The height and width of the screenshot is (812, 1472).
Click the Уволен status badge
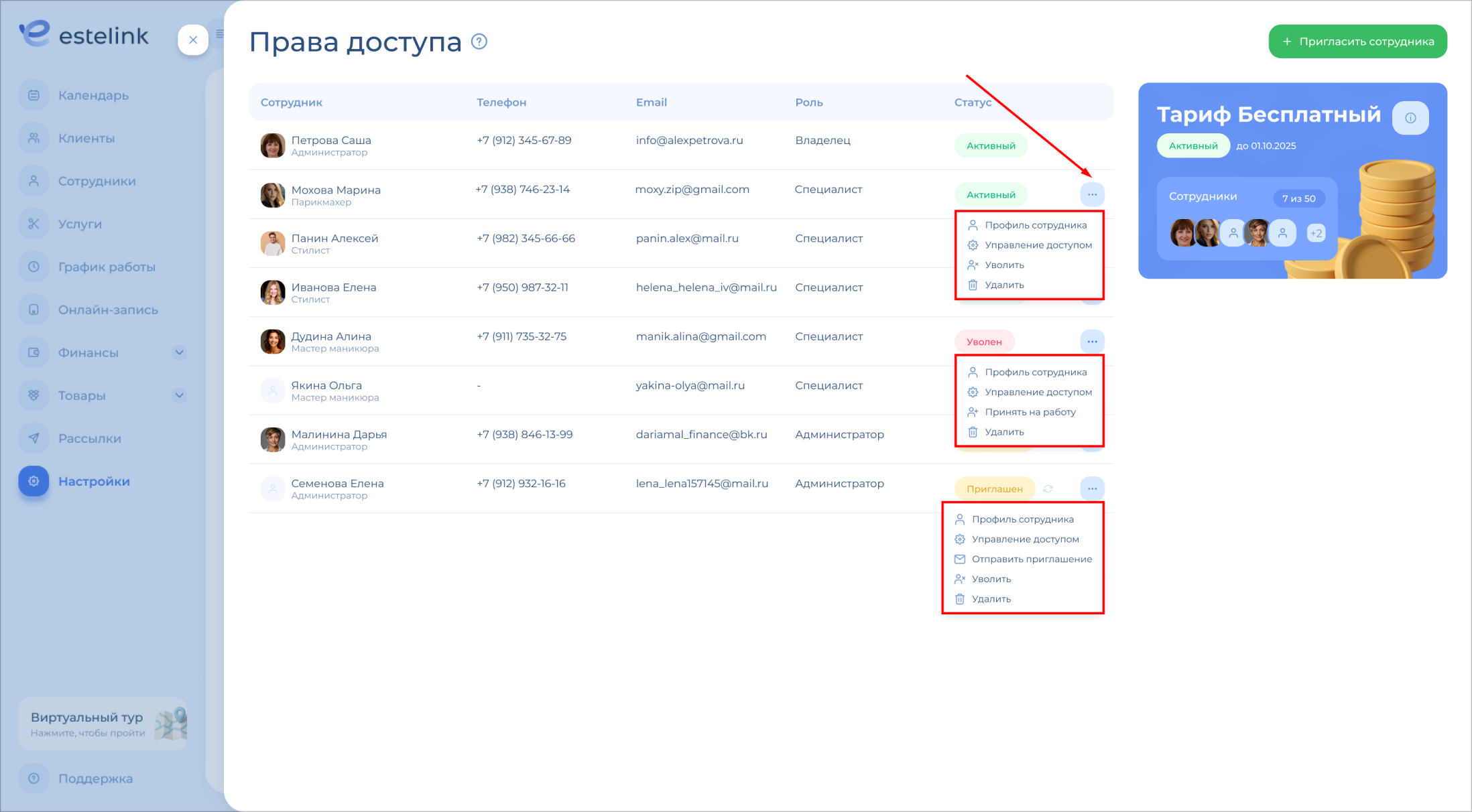[984, 342]
